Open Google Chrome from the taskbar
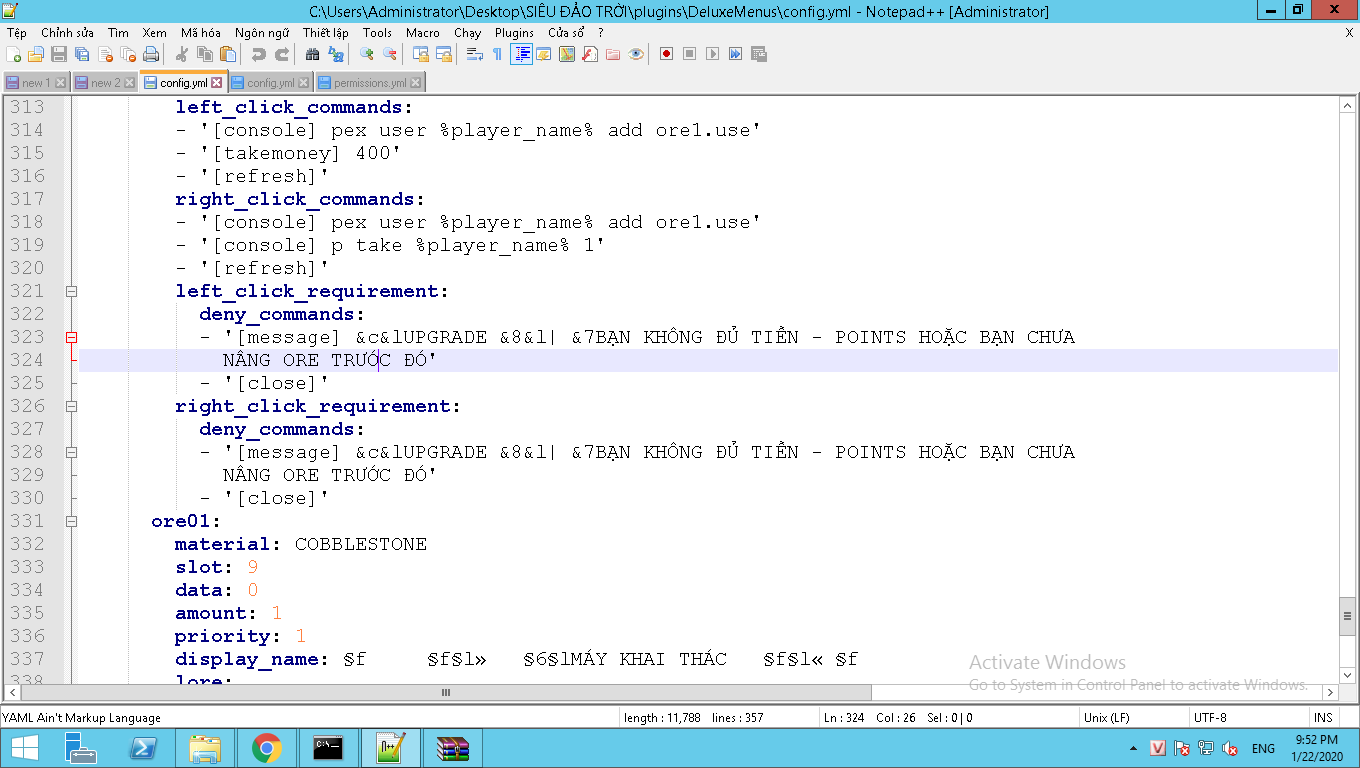 tap(266, 747)
